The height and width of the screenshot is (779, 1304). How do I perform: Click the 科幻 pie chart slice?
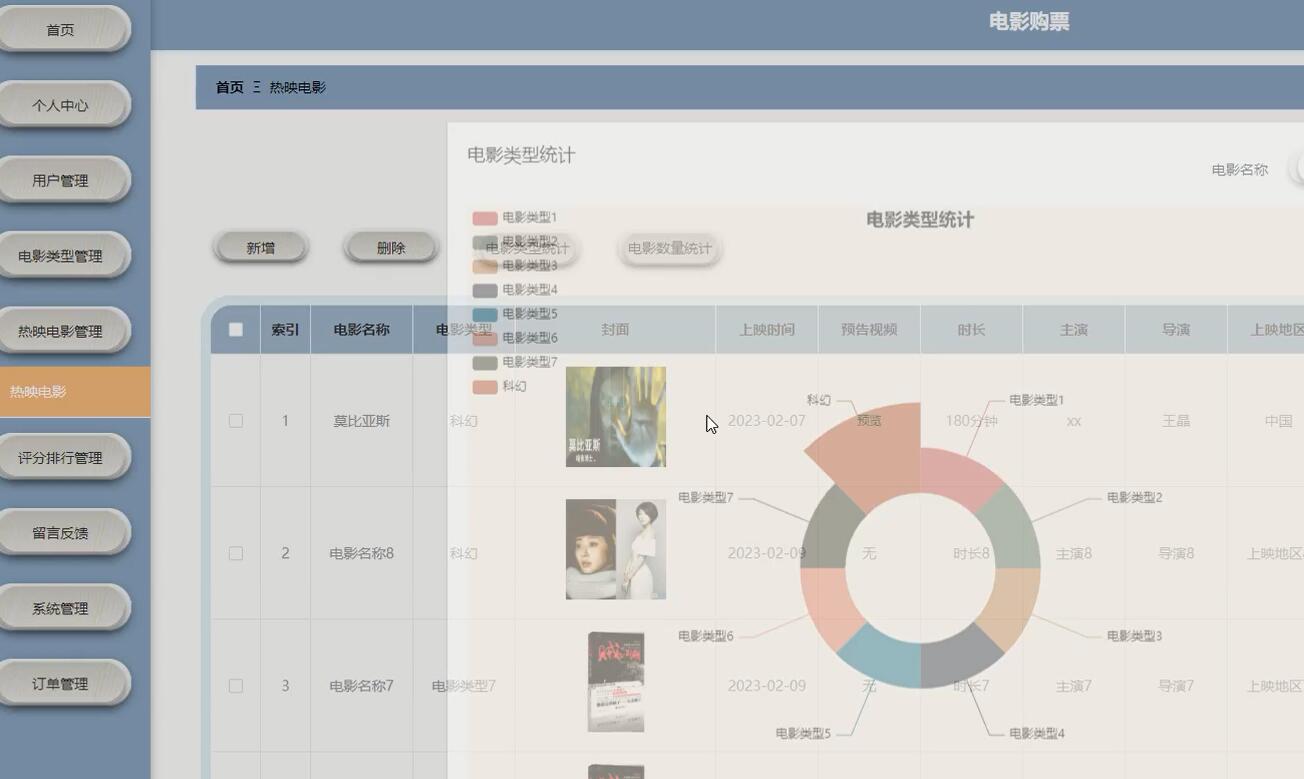pyautogui.click(x=878, y=452)
